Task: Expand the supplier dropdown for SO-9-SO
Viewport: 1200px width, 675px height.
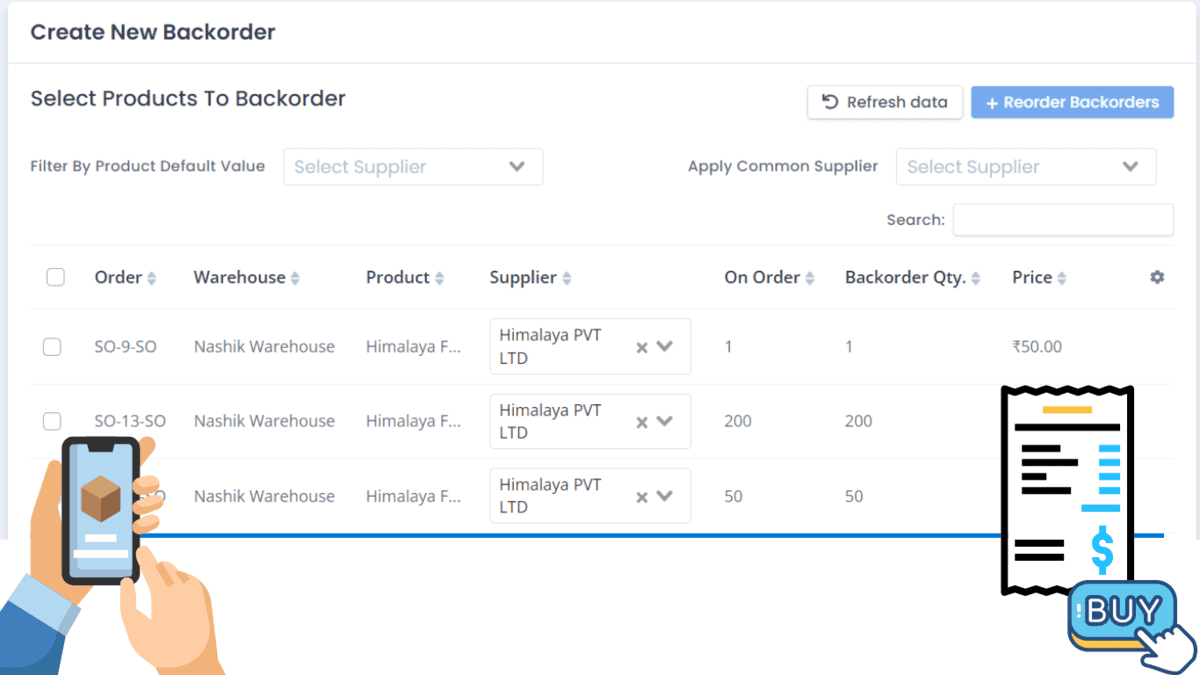Action: pos(664,346)
